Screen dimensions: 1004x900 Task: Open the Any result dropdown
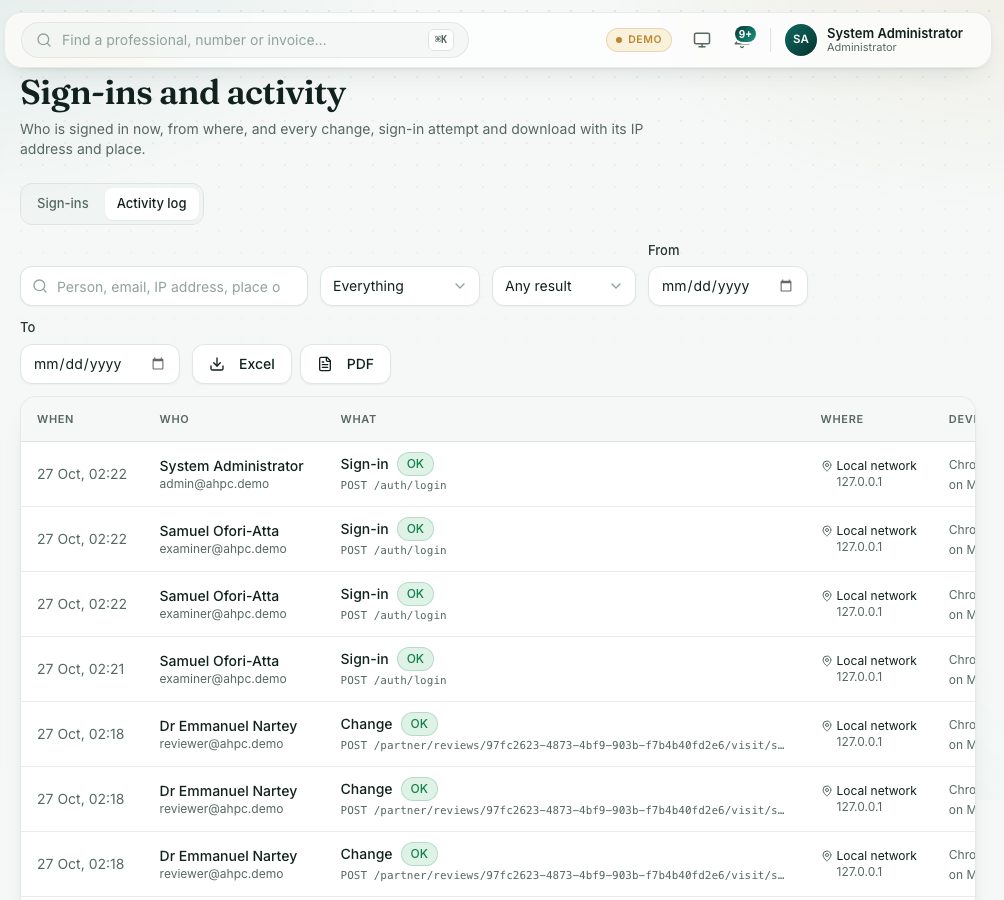(x=563, y=286)
